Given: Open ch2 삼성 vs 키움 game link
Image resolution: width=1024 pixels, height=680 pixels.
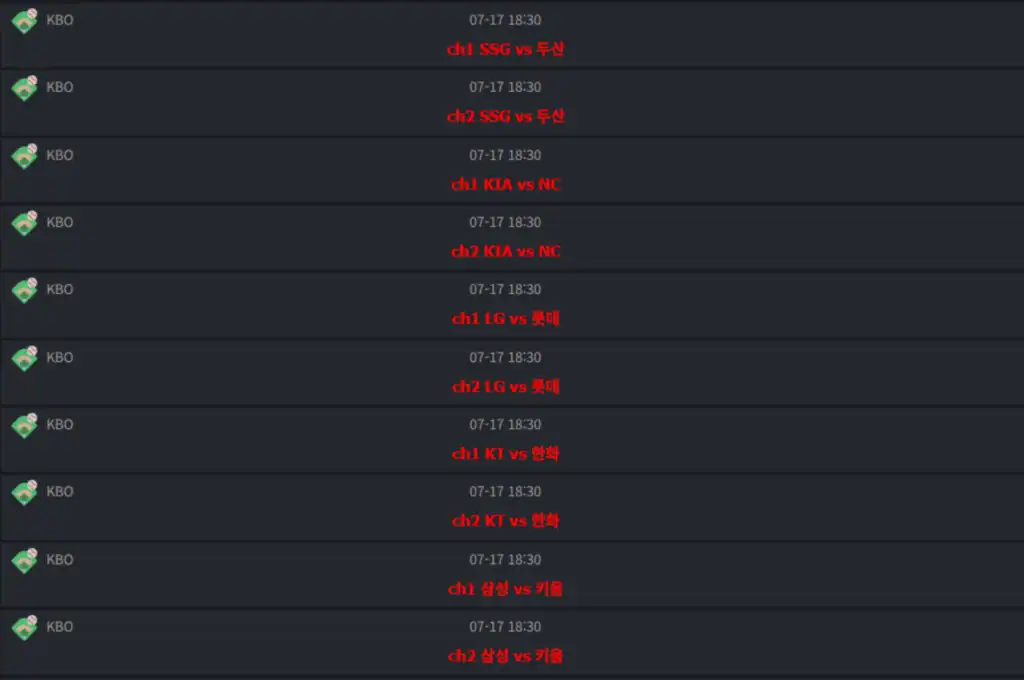Looking at the screenshot, I should (505, 656).
